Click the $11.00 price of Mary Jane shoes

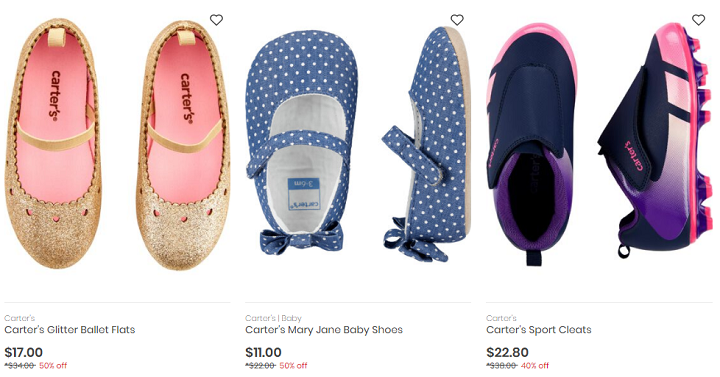(263, 352)
